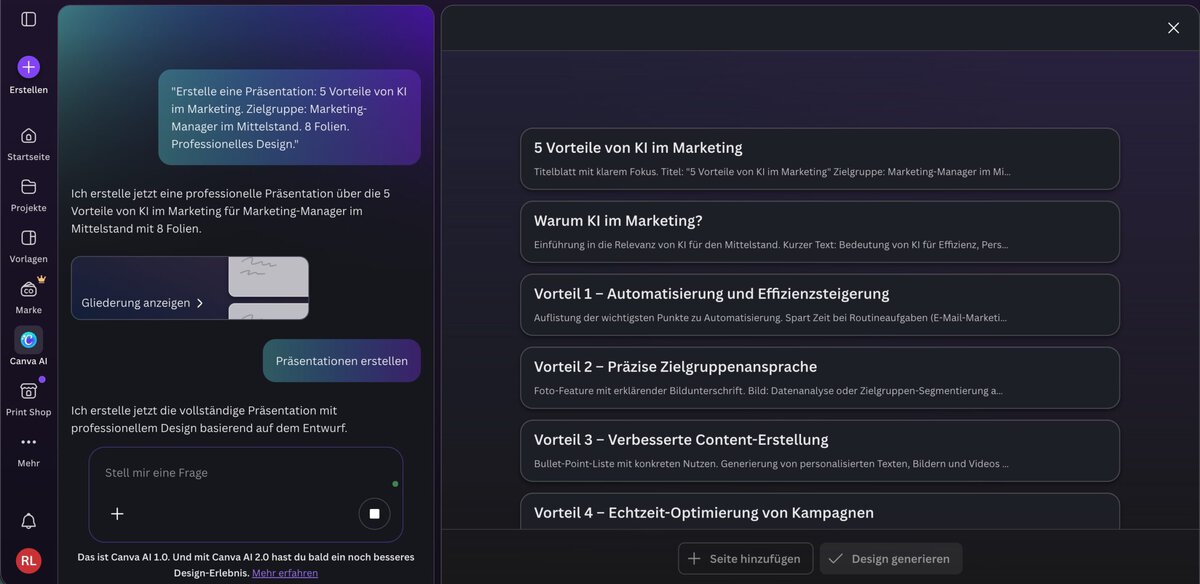Click the plus icon in the chat input
The width and height of the screenshot is (1200, 584).
pos(117,513)
